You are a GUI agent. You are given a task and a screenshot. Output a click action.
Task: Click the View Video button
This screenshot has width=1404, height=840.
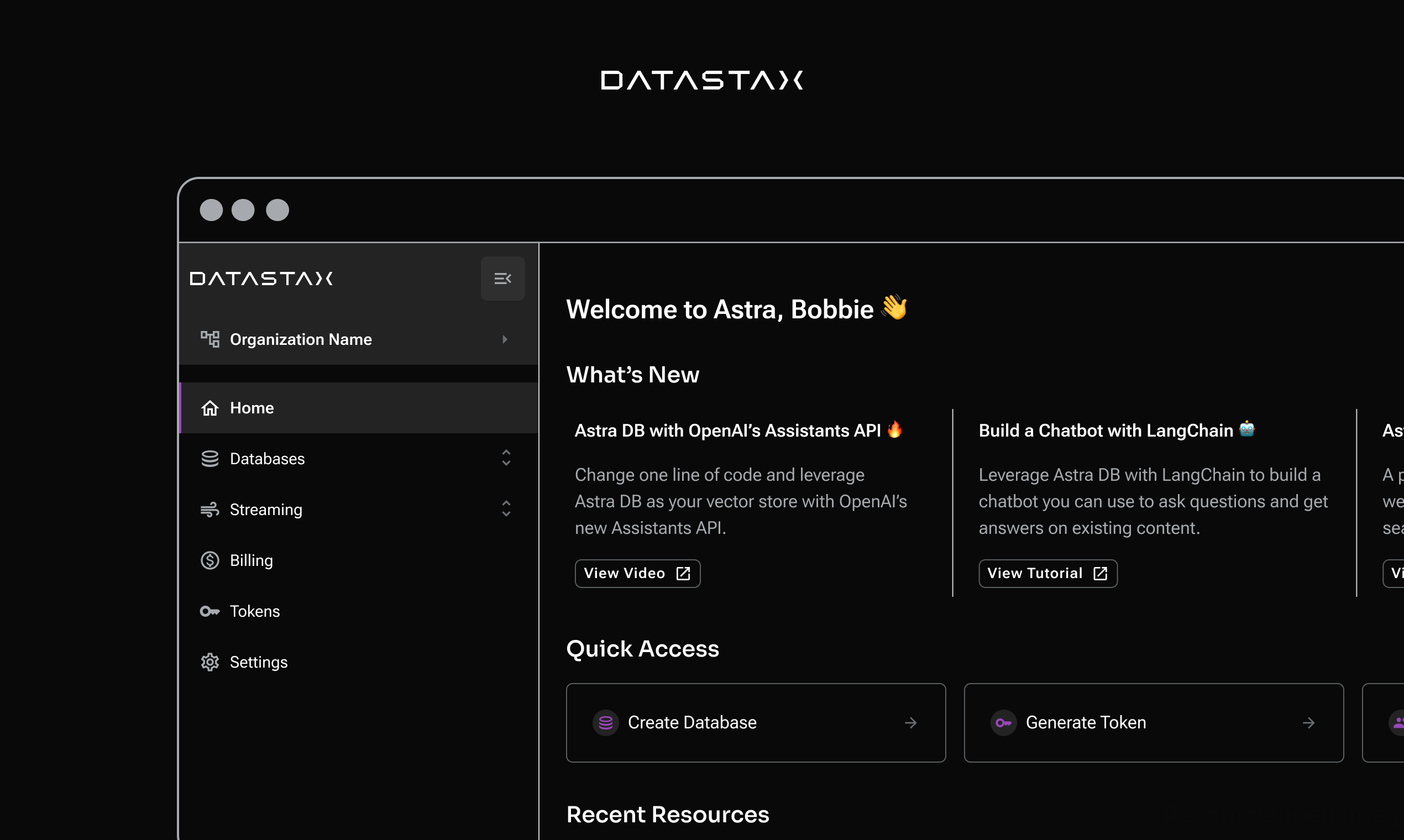(637, 574)
